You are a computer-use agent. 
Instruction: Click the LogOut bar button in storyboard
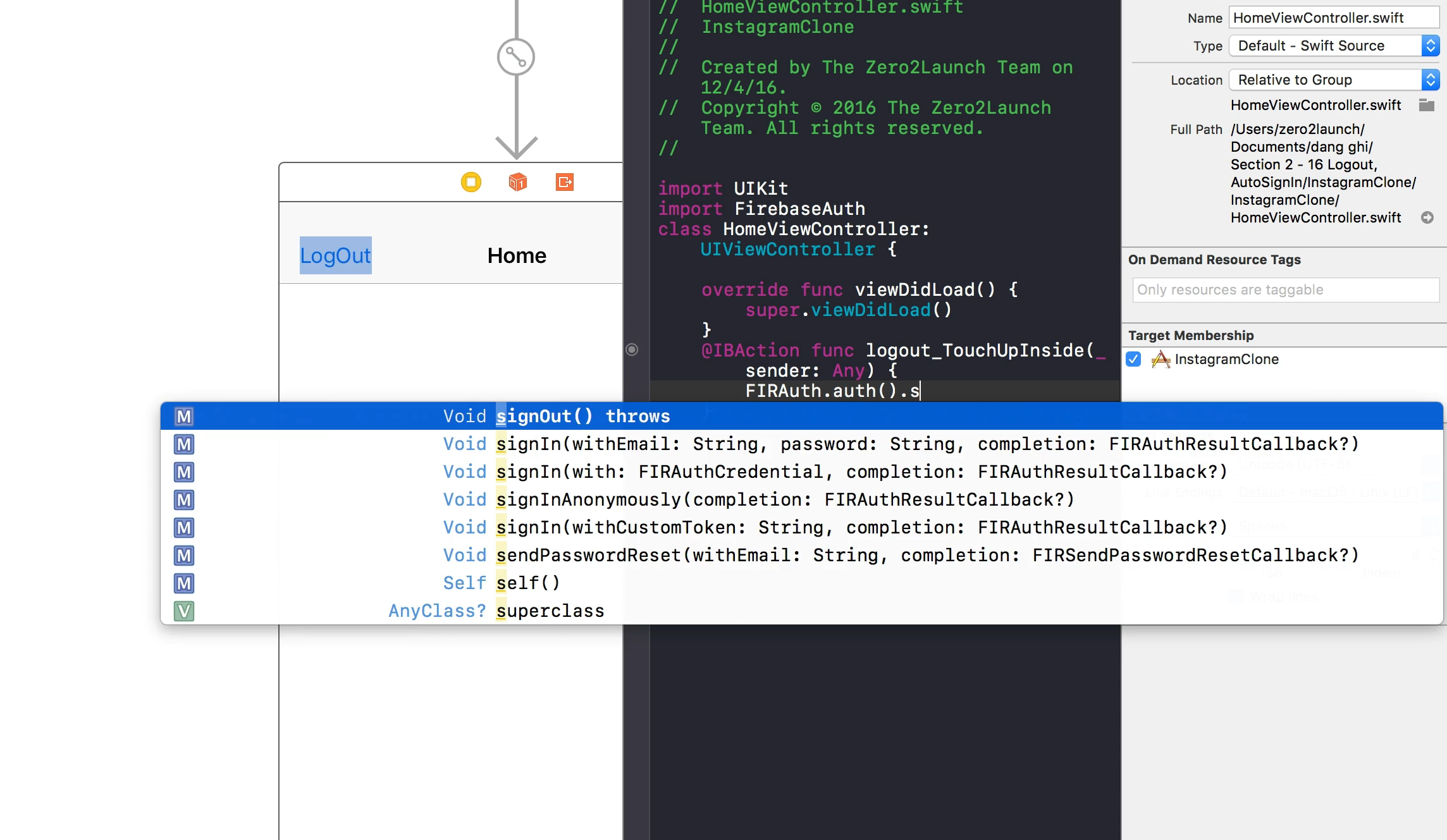[335, 255]
